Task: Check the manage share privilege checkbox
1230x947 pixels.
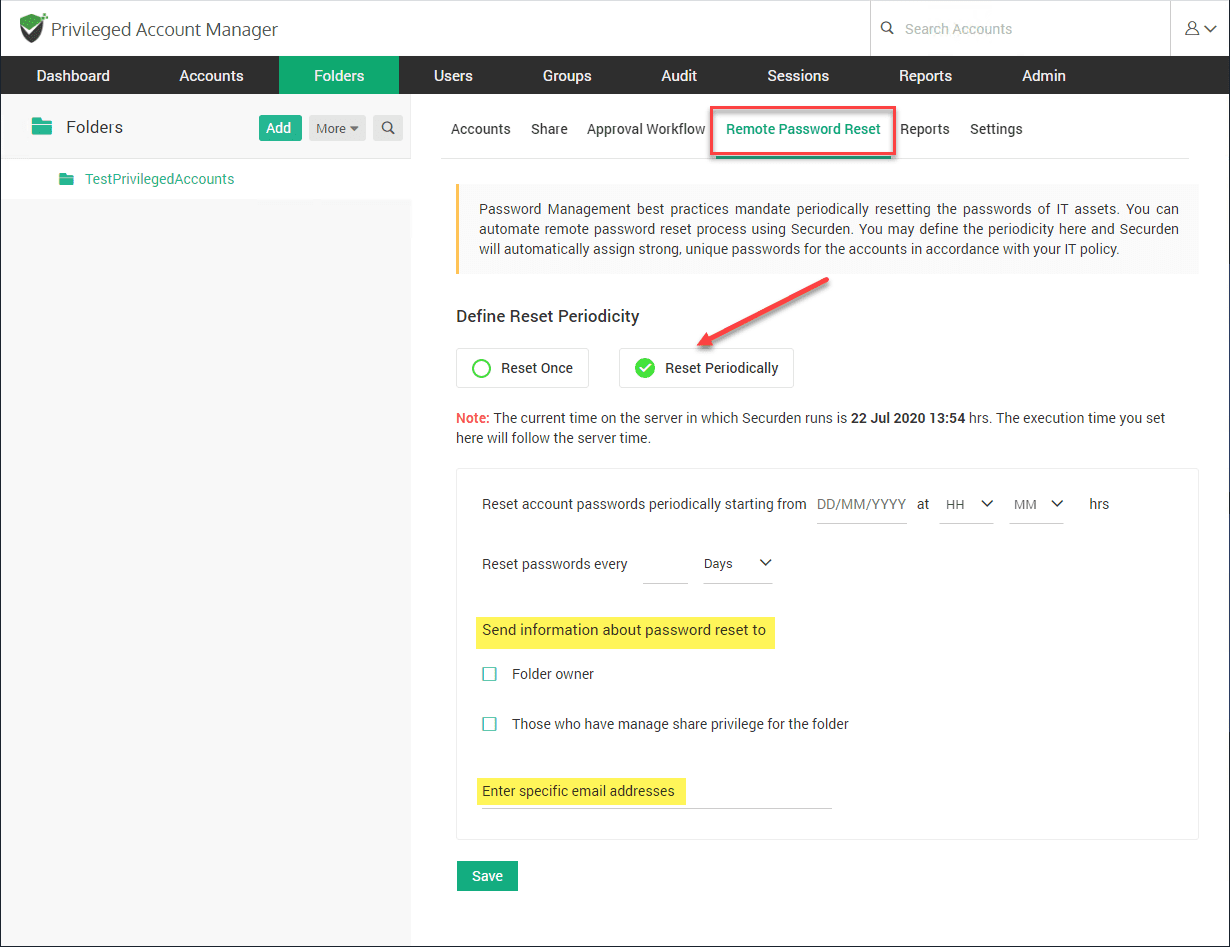Action: pos(489,724)
